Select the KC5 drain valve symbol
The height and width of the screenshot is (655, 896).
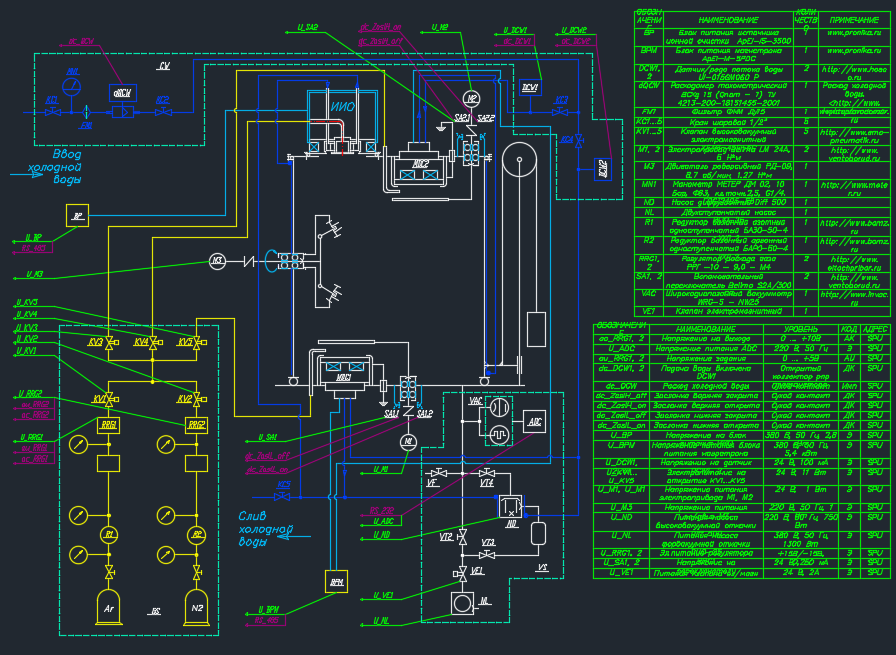[x=282, y=497]
